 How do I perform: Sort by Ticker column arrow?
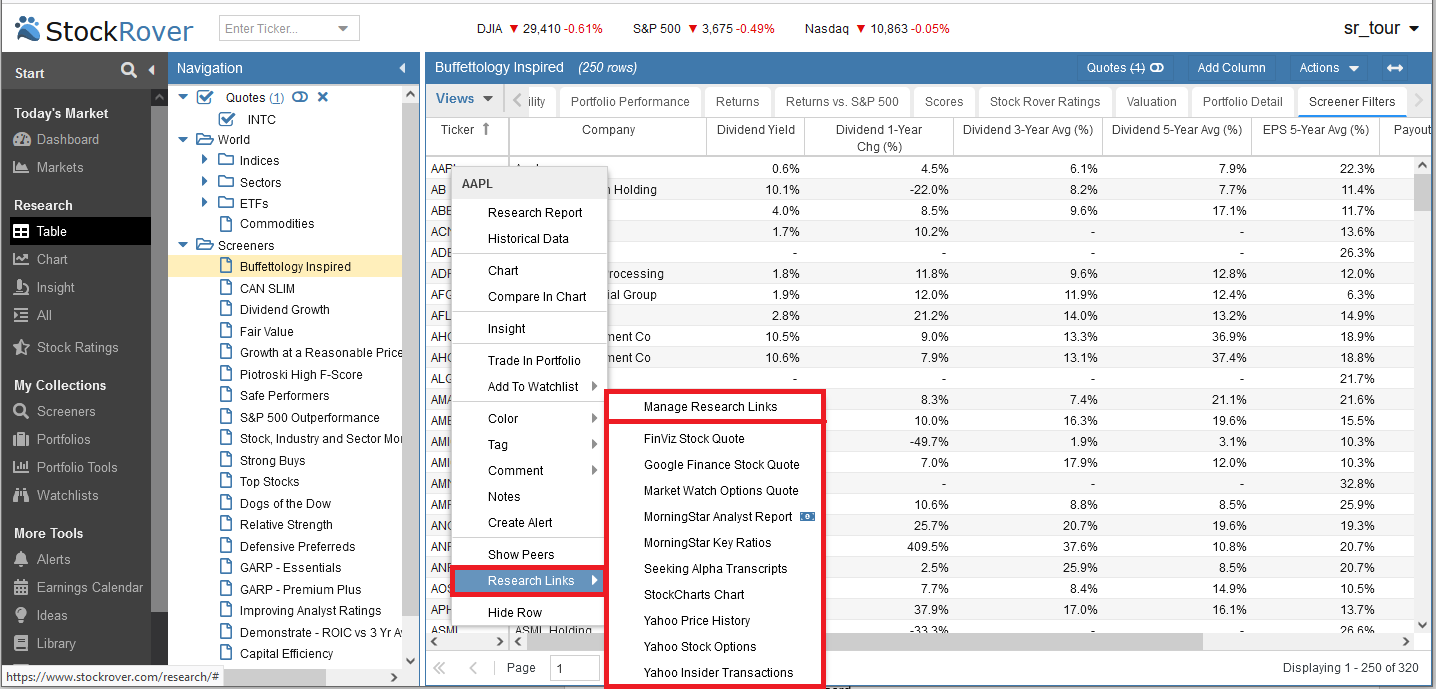[x=487, y=129]
